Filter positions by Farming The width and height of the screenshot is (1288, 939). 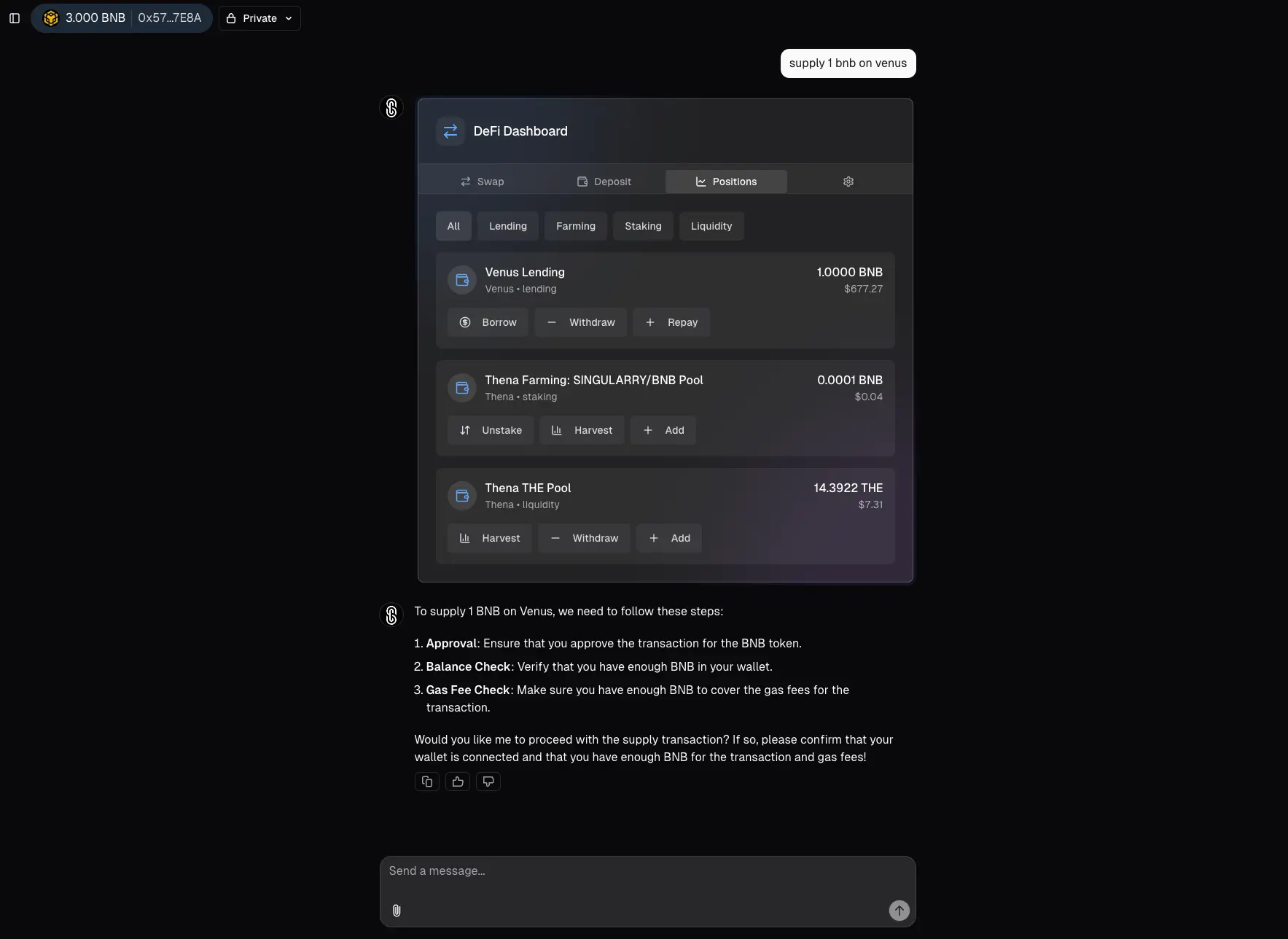[x=576, y=226]
